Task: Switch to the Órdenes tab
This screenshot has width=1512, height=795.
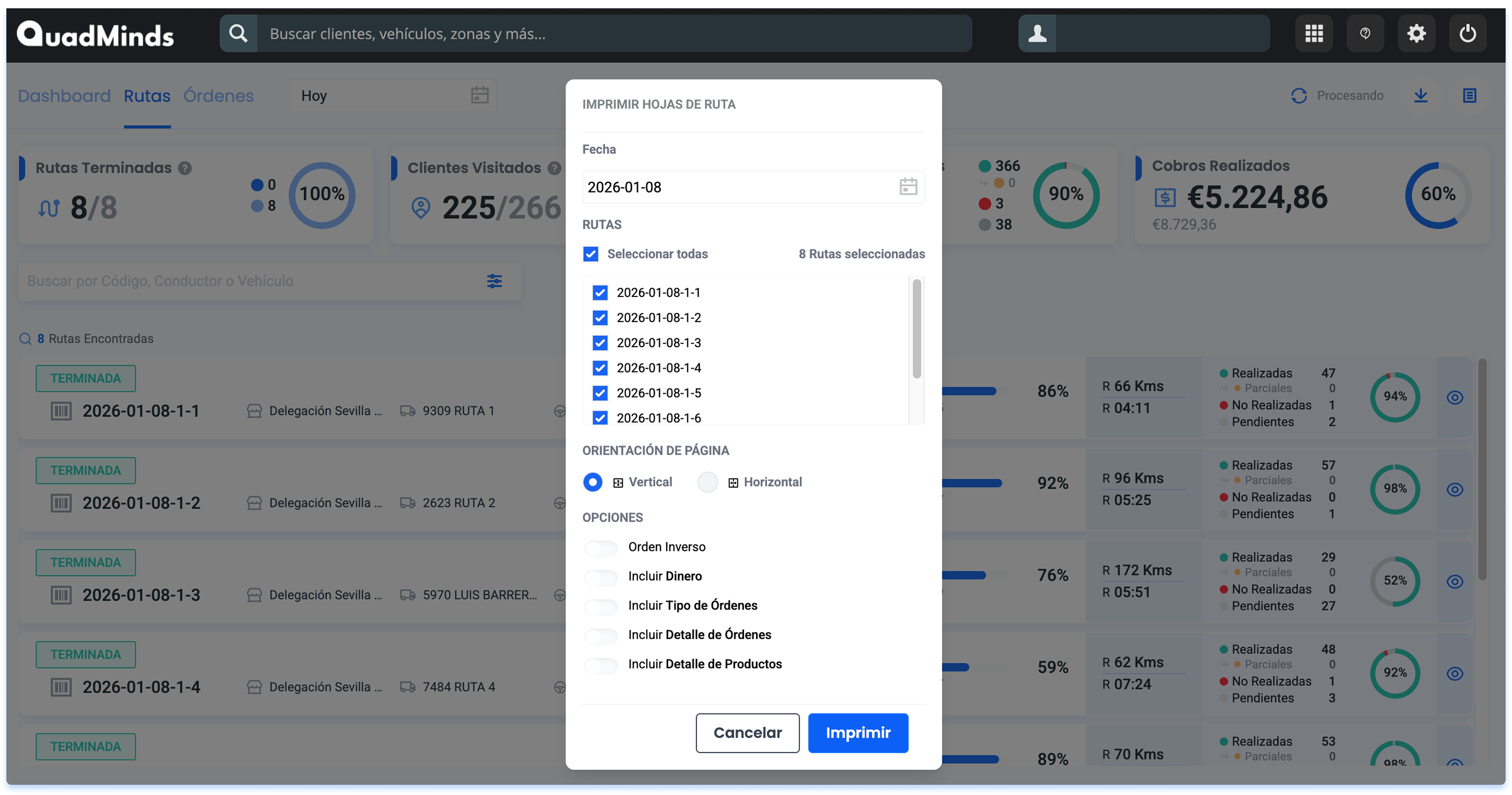Action: pos(218,96)
